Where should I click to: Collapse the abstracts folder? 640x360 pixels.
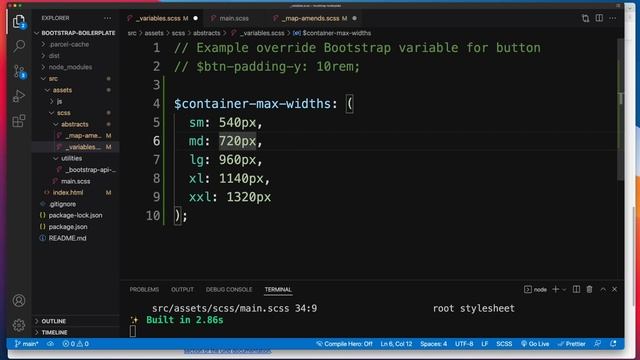pyautogui.click(x=71, y=124)
